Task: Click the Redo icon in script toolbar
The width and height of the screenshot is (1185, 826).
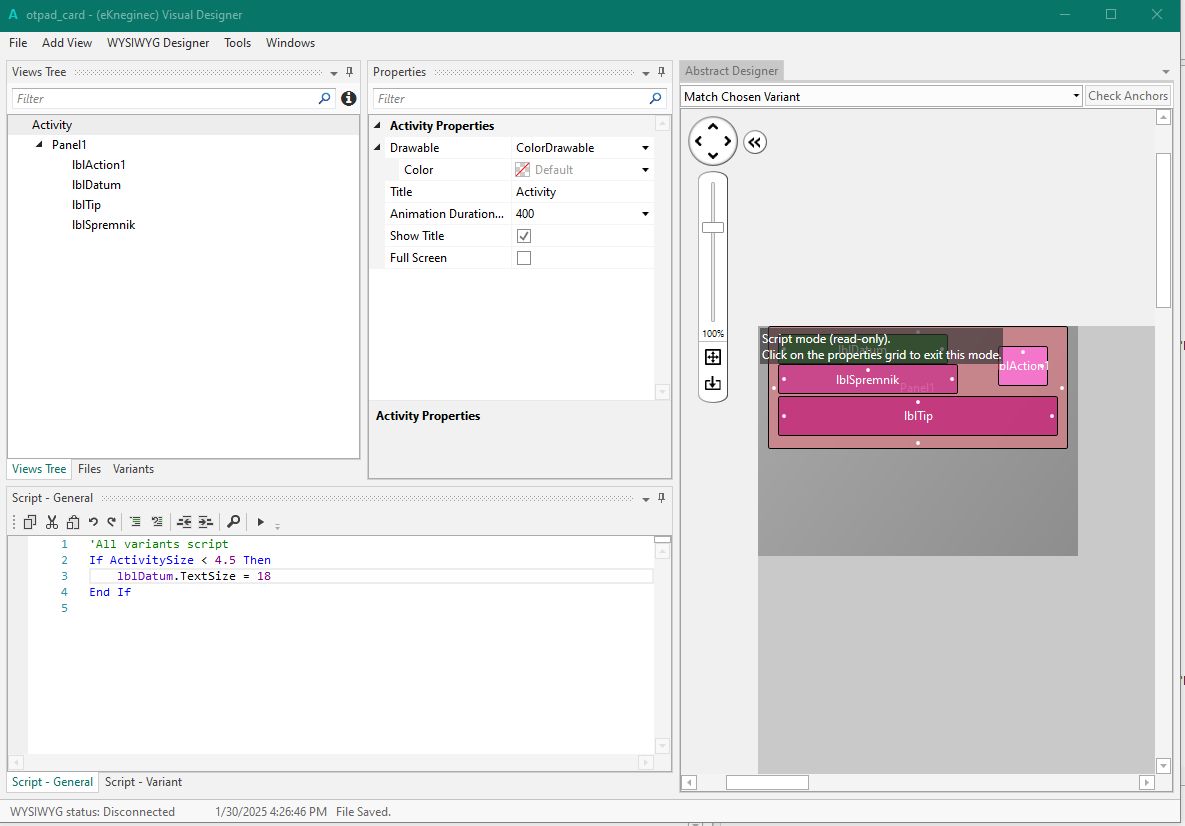Action: pos(112,522)
